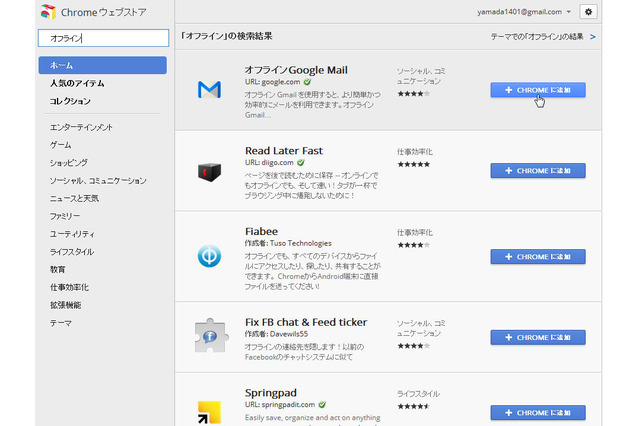Add Springpad to Chrome
640x426 pixels.
(538, 413)
